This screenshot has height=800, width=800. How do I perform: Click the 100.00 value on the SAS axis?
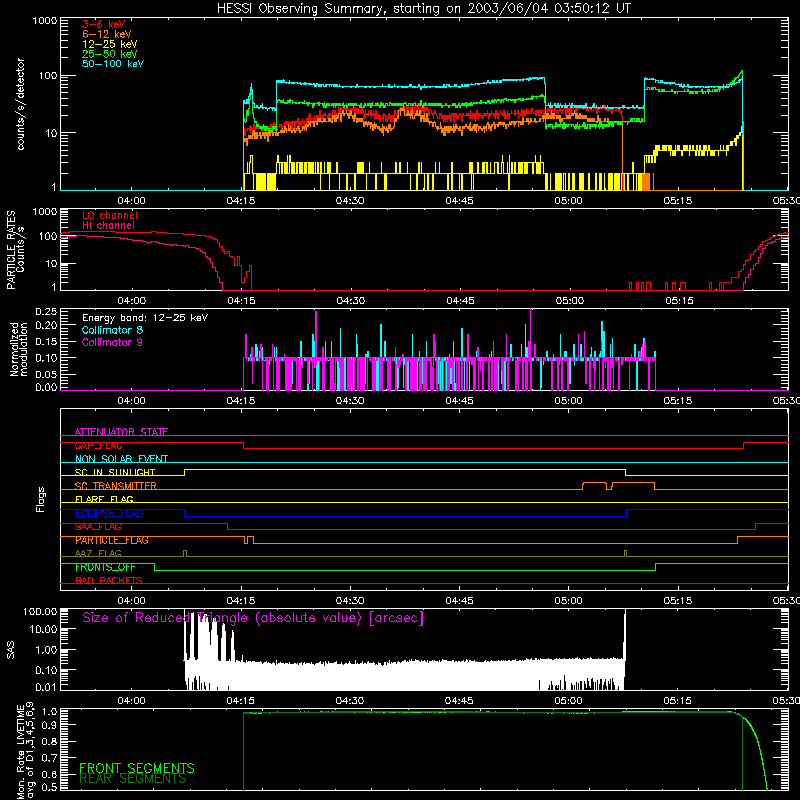(x=39, y=612)
